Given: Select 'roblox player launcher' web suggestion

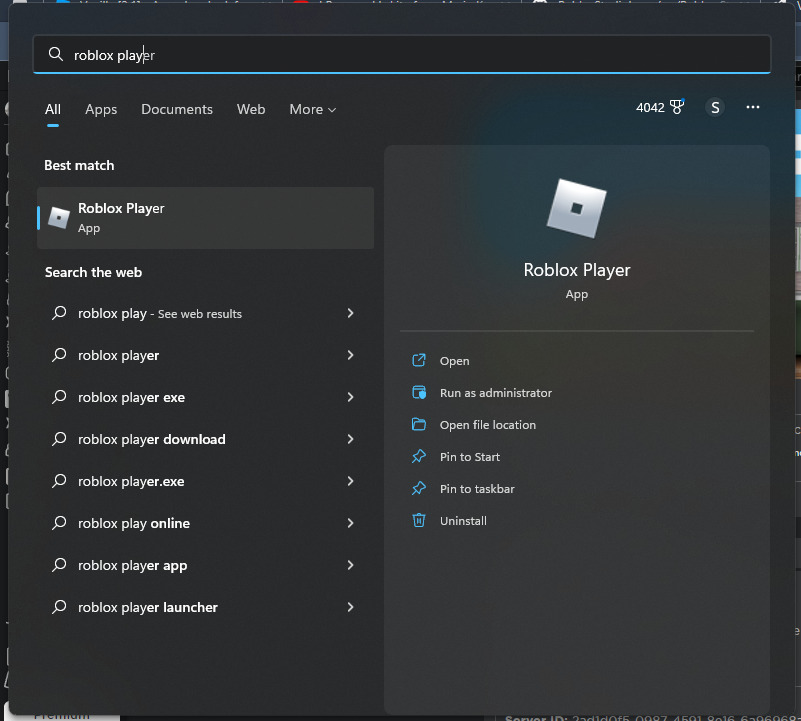Looking at the screenshot, I should click(205, 607).
